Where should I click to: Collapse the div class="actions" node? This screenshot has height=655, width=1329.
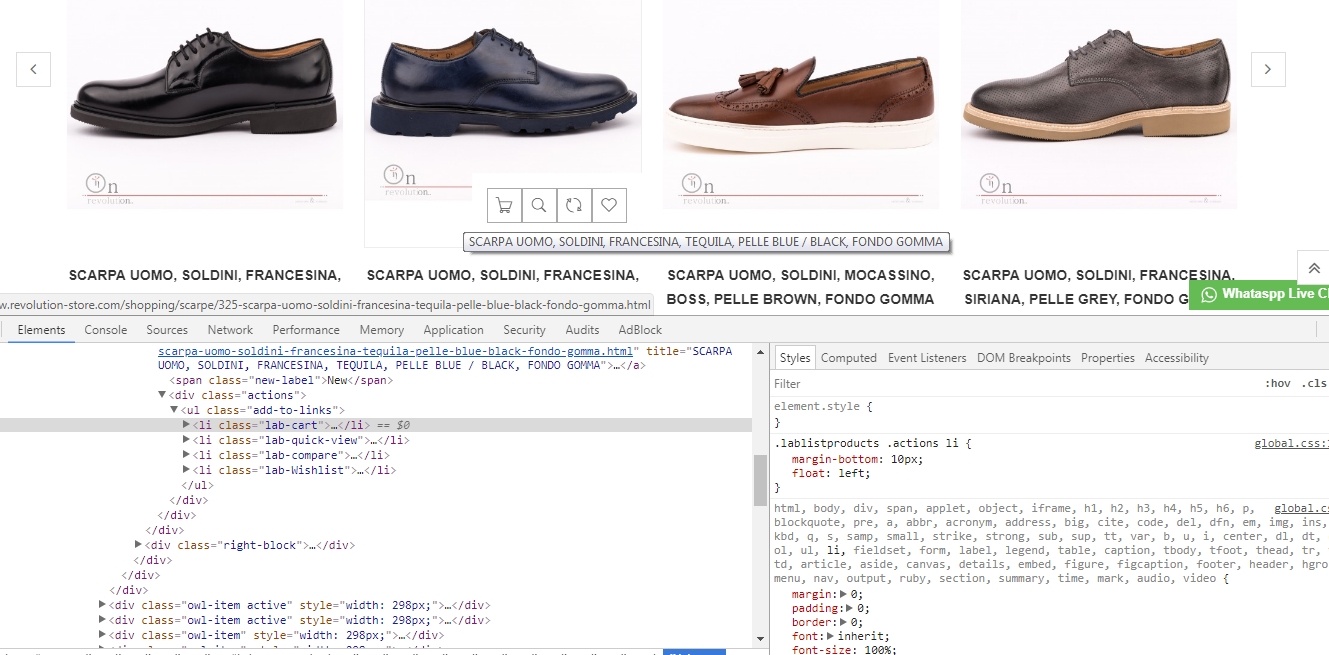click(162, 396)
